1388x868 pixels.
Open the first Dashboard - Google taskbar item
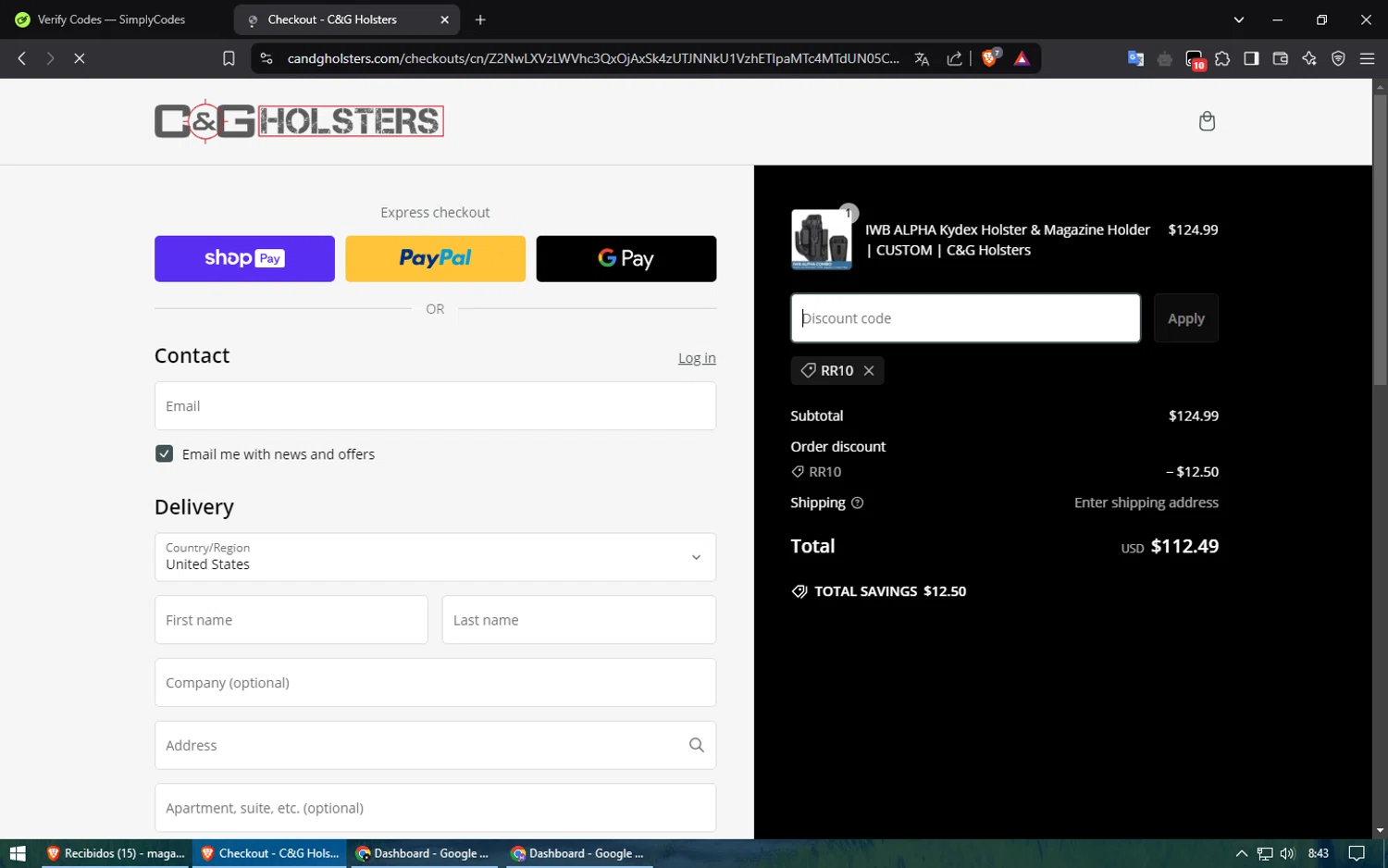(423, 853)
